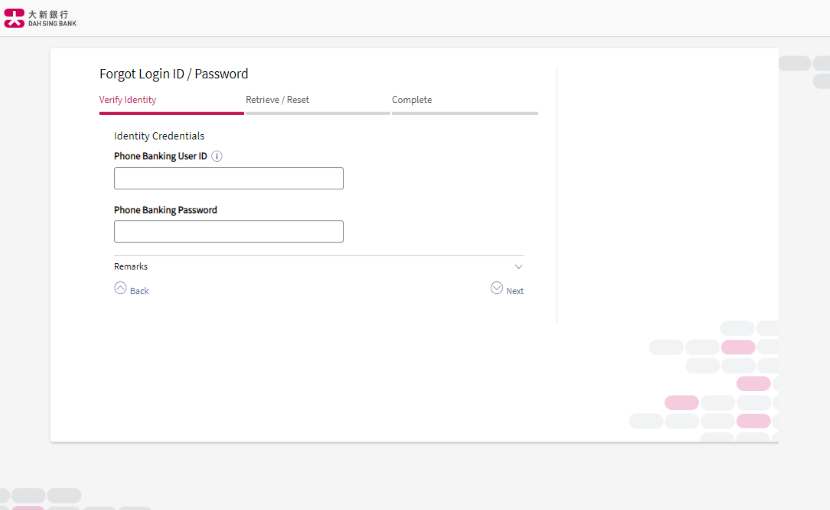
Task: Click the Phone Banking Password label
Action: [166, 210]
